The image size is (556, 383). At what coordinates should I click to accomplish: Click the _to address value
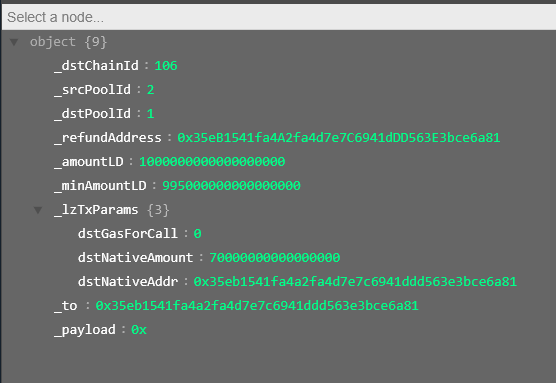(257, 306)
